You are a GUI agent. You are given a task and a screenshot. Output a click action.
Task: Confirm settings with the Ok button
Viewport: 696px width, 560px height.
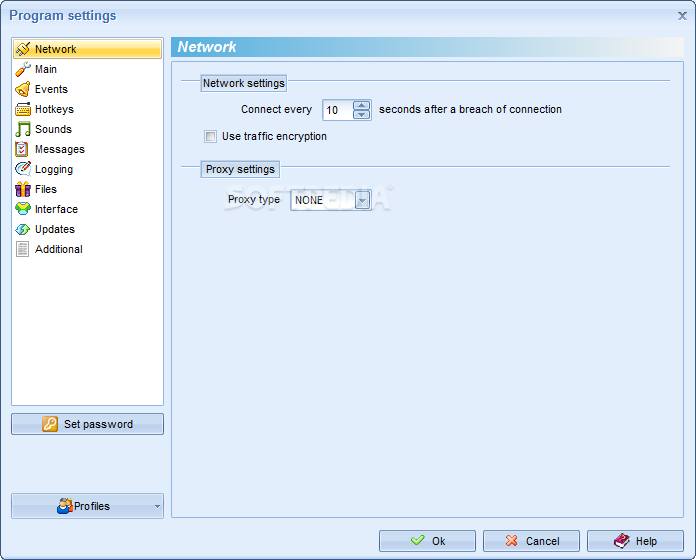point(427,541)
